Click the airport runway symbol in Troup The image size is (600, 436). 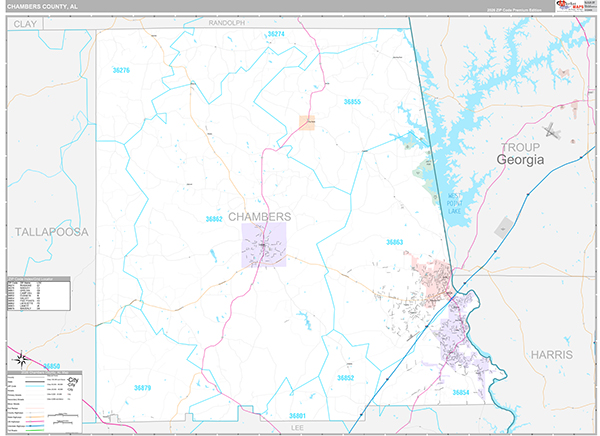552,130
